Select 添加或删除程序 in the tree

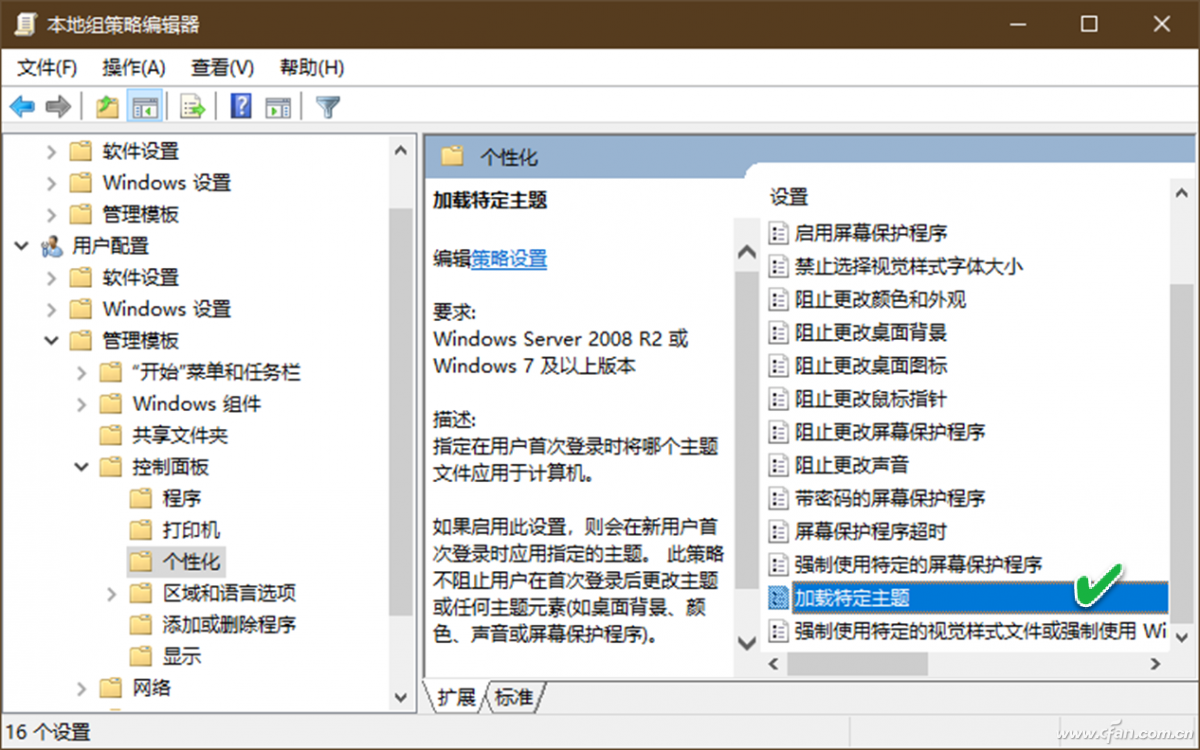[x=229, y=625]
